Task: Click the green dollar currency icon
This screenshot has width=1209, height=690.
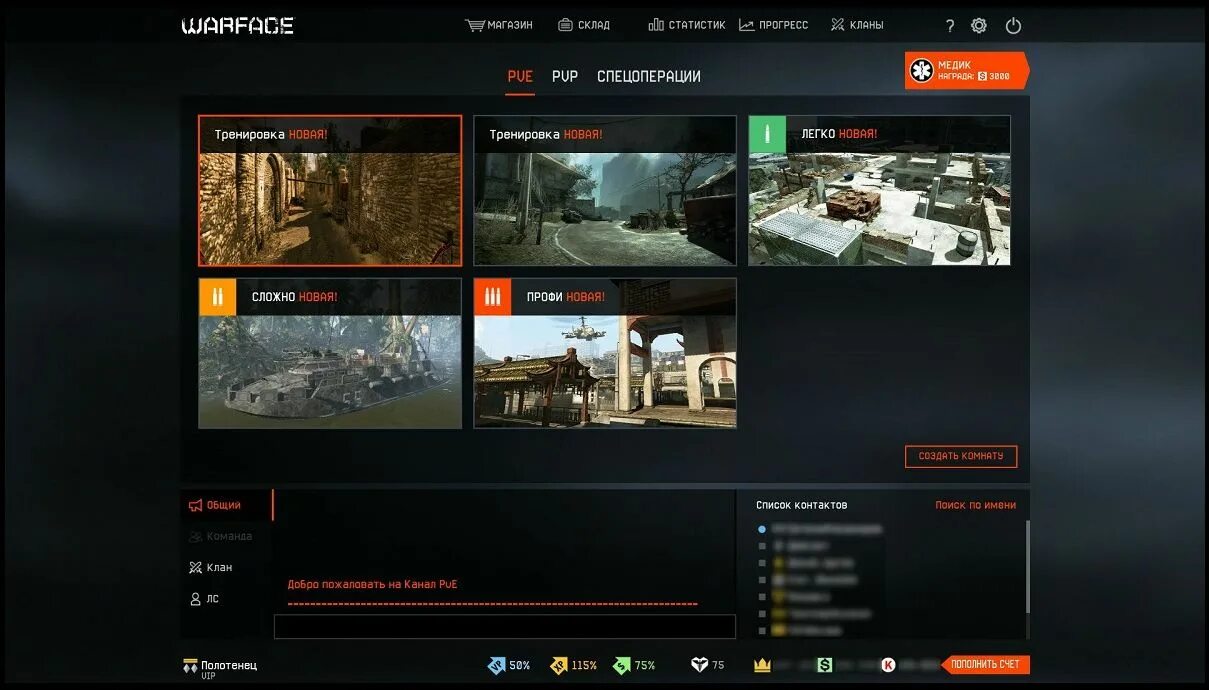Action: (x=824, y=665)
